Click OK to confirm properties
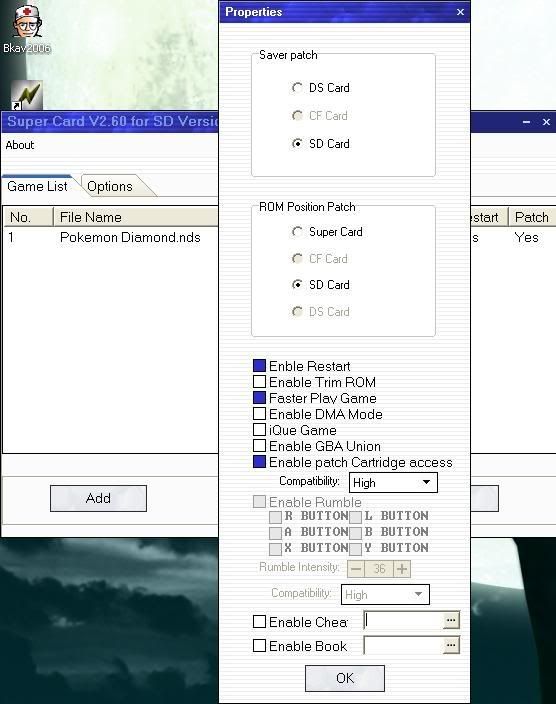 click(345, 678)
